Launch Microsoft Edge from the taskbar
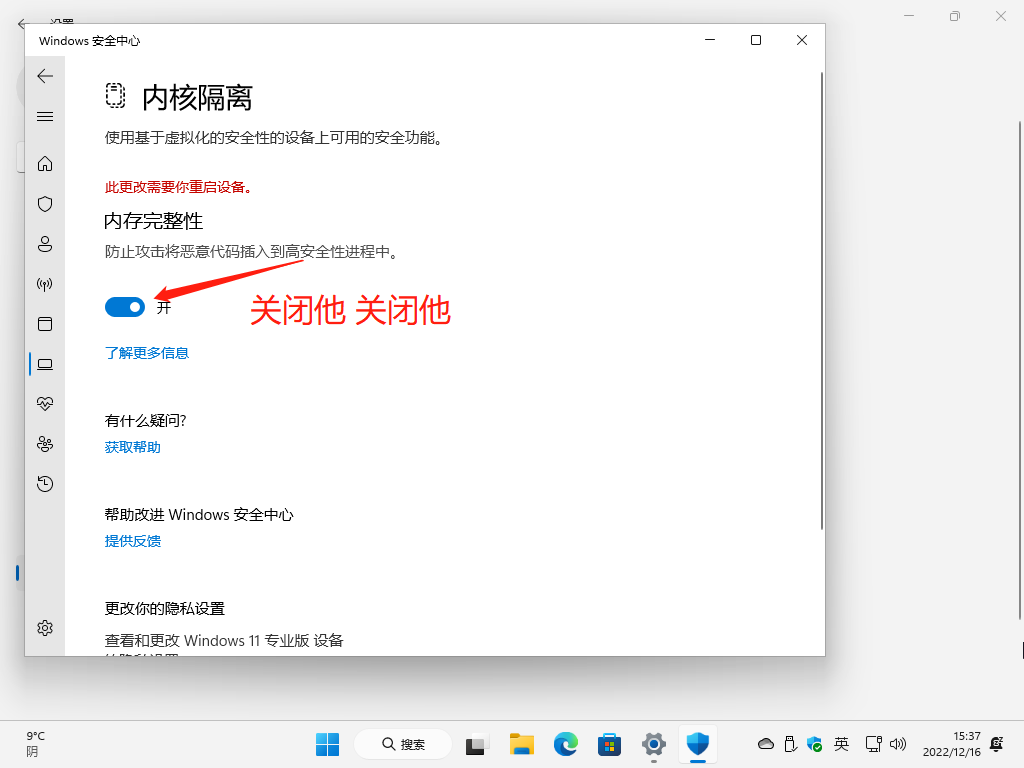The width and height of the screenshot is (1024, 768). pyautogui.click(x=566, y=744)
